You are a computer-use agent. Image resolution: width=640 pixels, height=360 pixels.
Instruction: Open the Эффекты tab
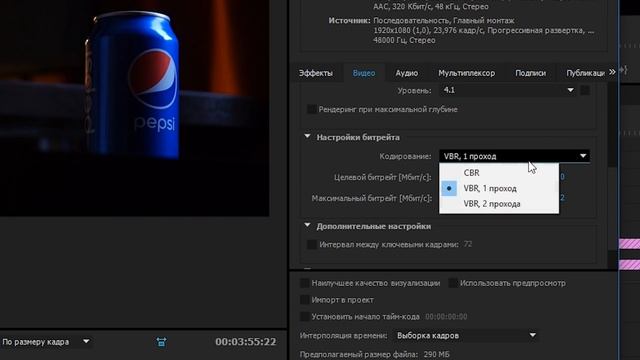(x=316, y=73)
